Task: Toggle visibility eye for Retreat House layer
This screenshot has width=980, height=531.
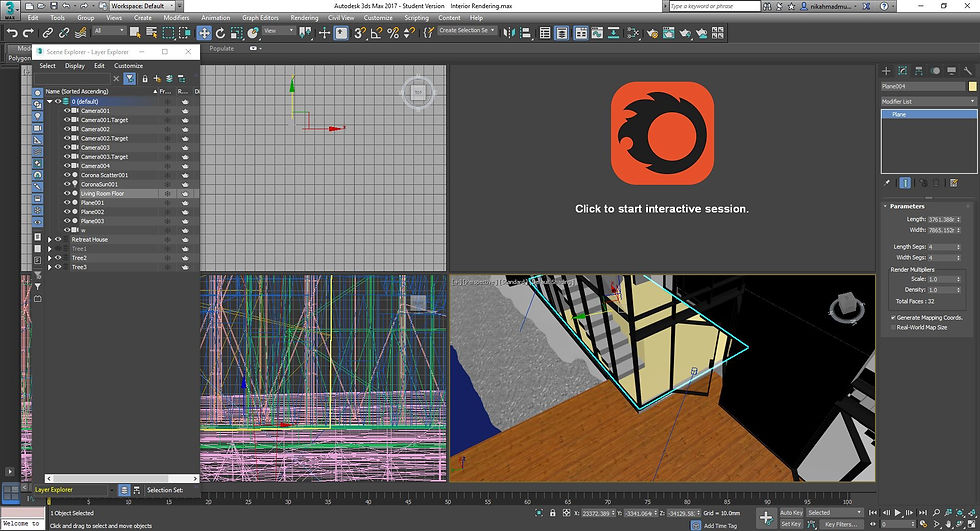Action: (x=58, y=239)
